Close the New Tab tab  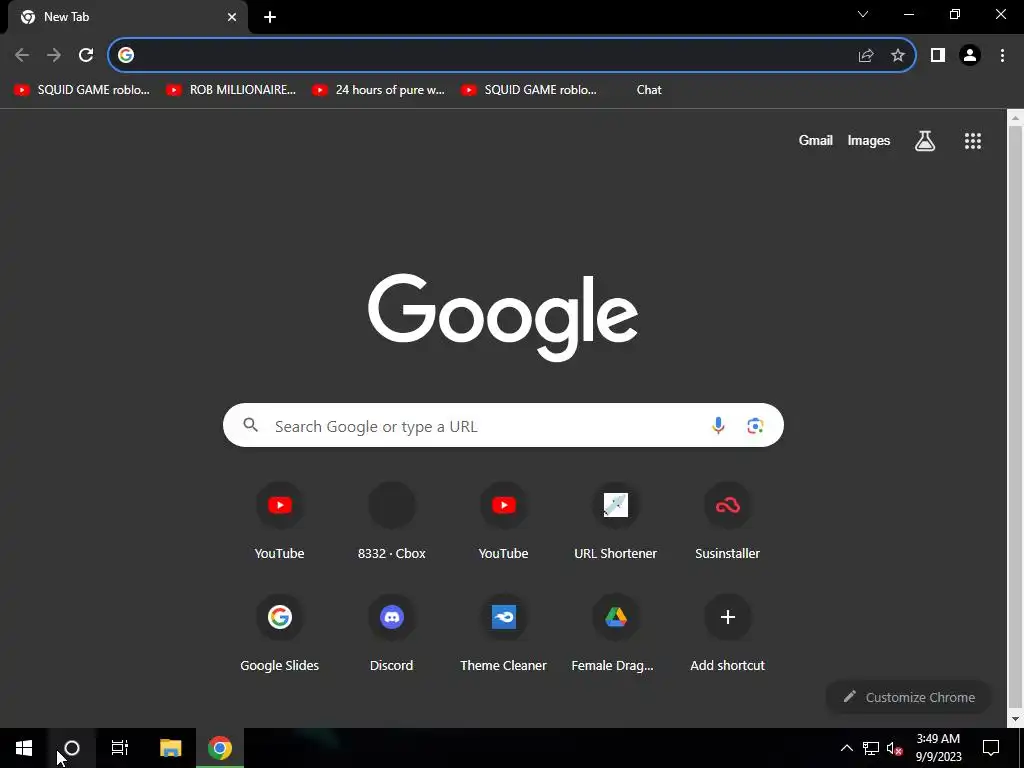(232, 17)
